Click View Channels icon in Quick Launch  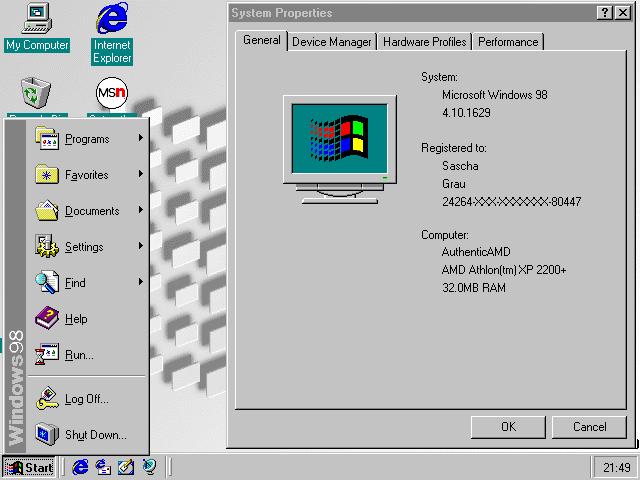point(149,467)
